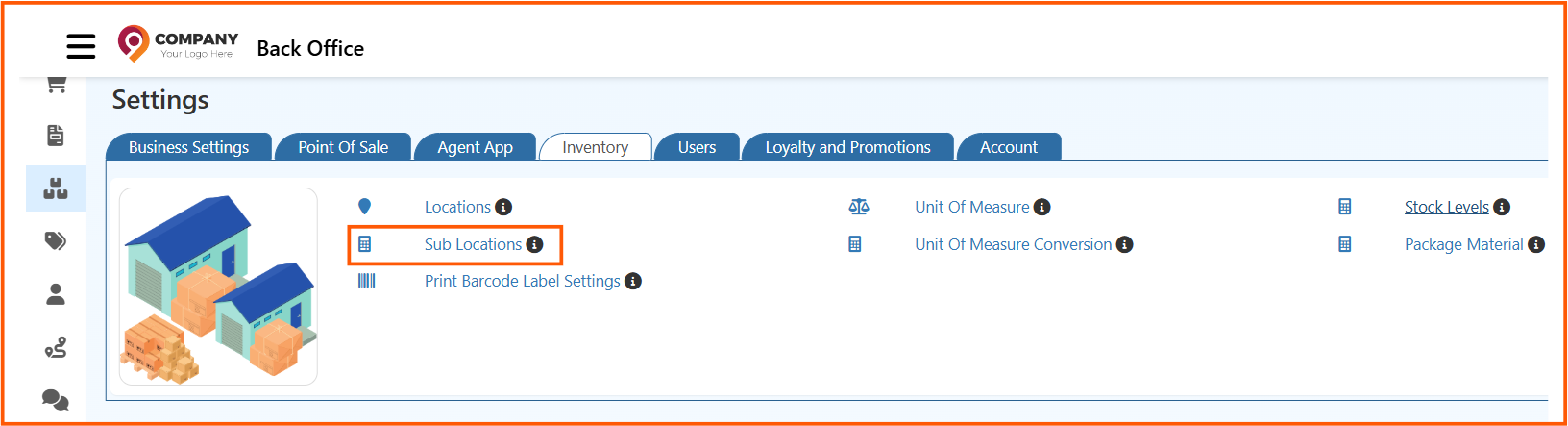The height and width of the screenshot is (426, 1568).
Task: Select the inventory boxes sidebar icon
Action: click(56, 188)
